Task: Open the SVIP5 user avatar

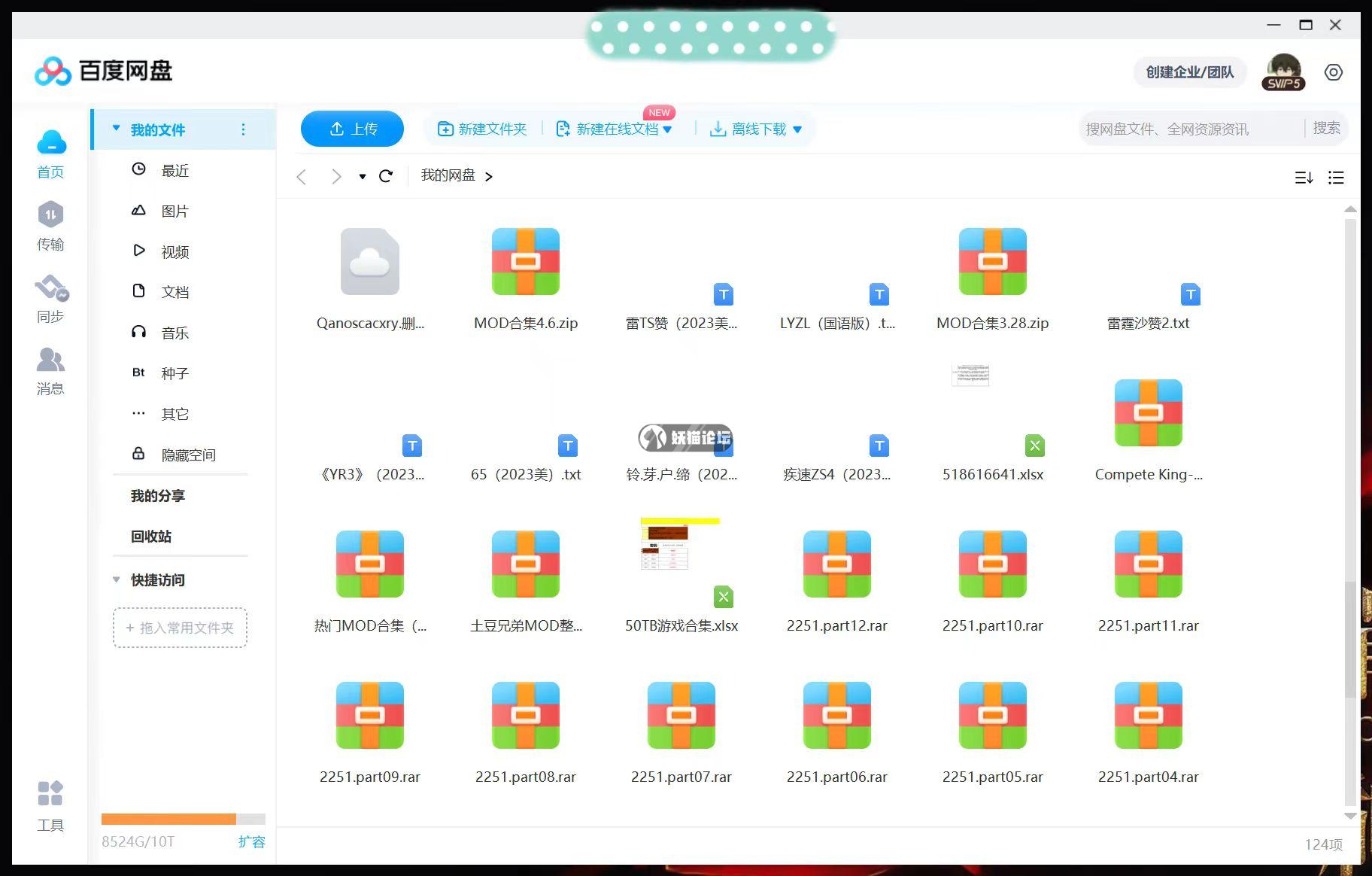Action: click(1283, 72)
